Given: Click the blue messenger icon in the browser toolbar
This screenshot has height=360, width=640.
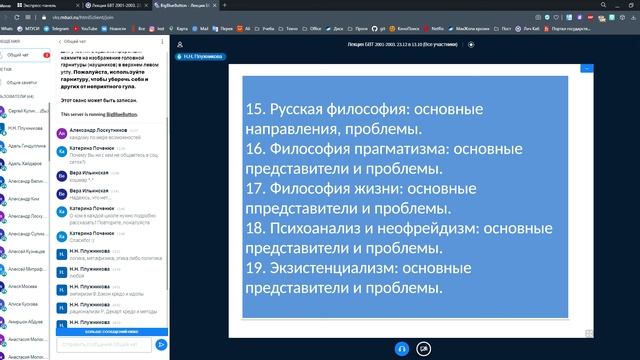Looking at the screenshot, I should click(547, 18).
